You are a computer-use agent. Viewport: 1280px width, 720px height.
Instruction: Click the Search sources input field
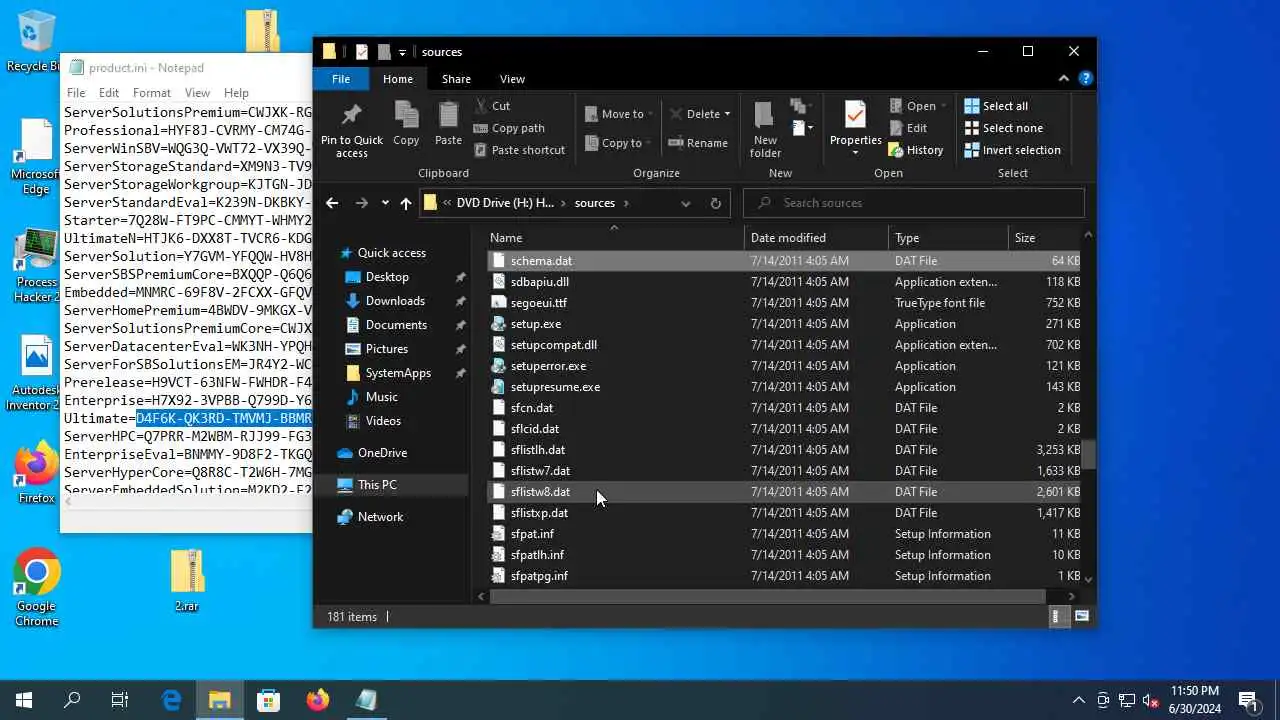[914, 203]
